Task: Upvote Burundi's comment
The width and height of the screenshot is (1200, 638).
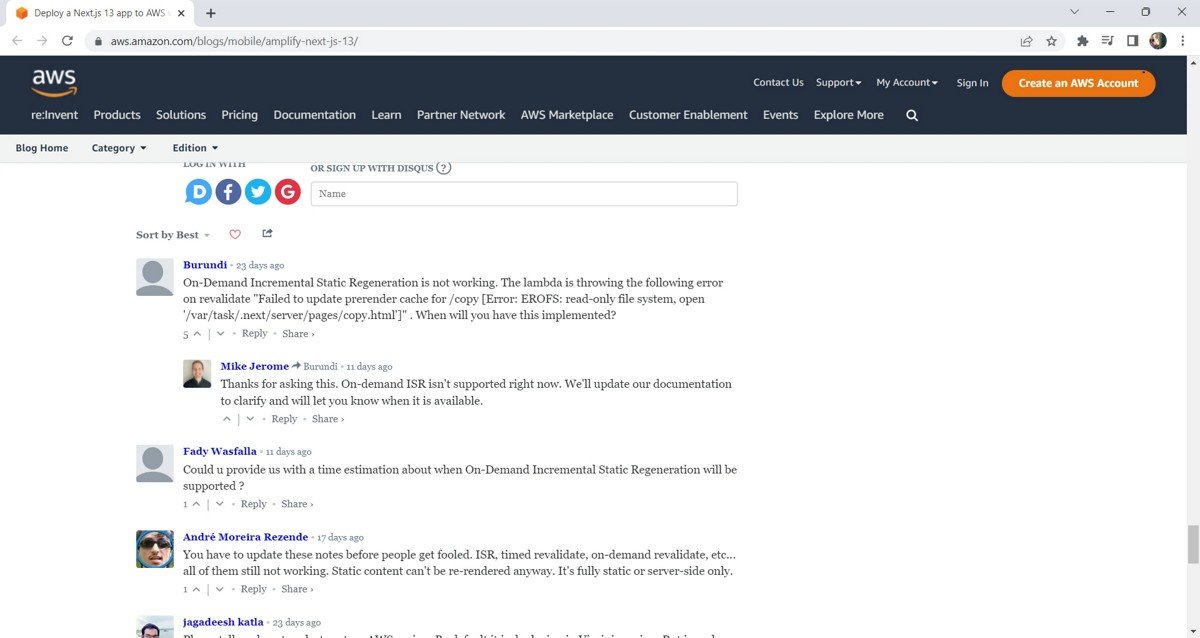Action: coord(197,334)
